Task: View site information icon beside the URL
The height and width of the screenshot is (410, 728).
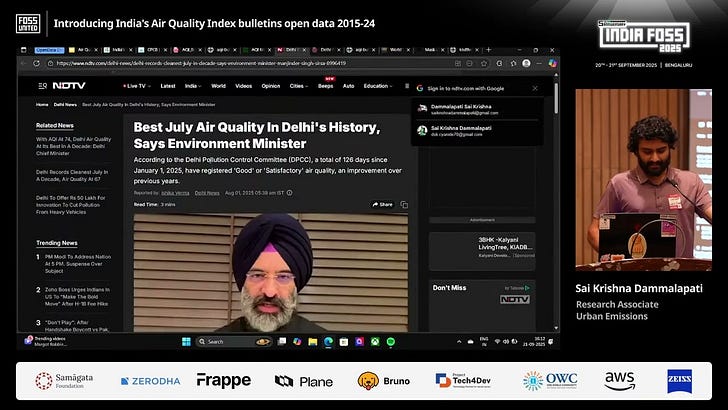Action: (50, 63)
